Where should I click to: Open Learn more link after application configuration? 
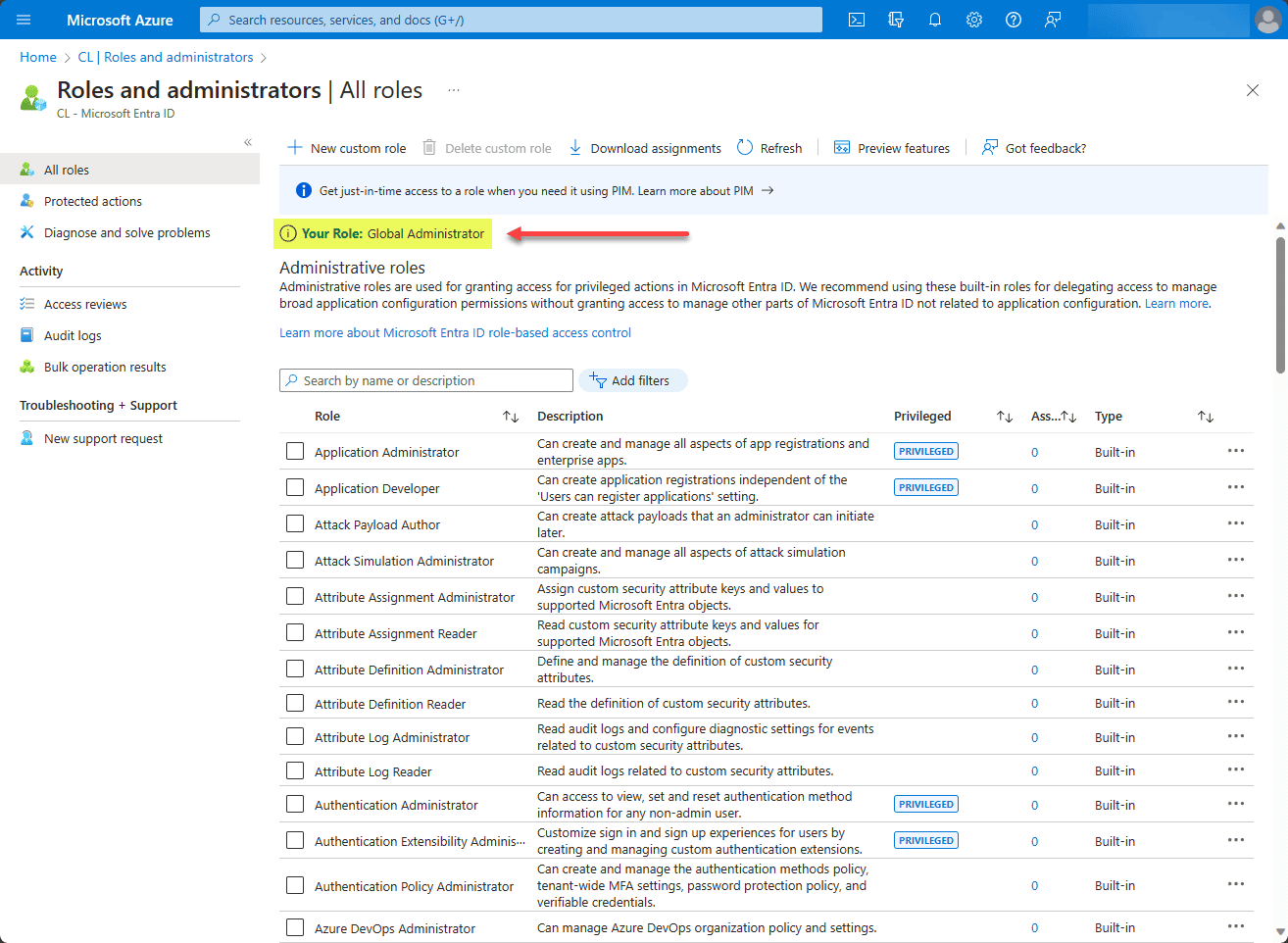[x=1177, y=304]
